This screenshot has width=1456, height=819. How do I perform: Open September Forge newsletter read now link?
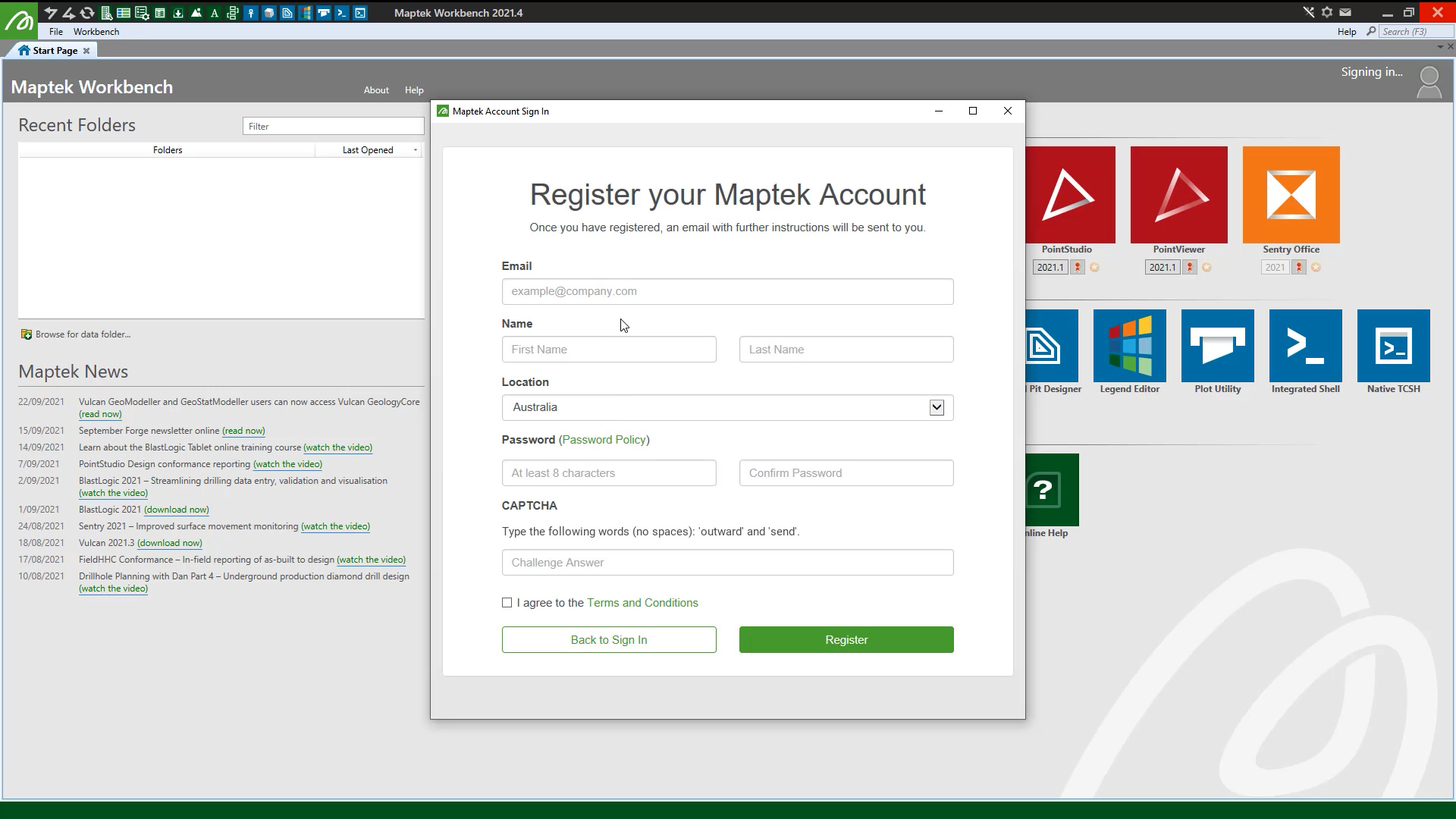point(243,431)
